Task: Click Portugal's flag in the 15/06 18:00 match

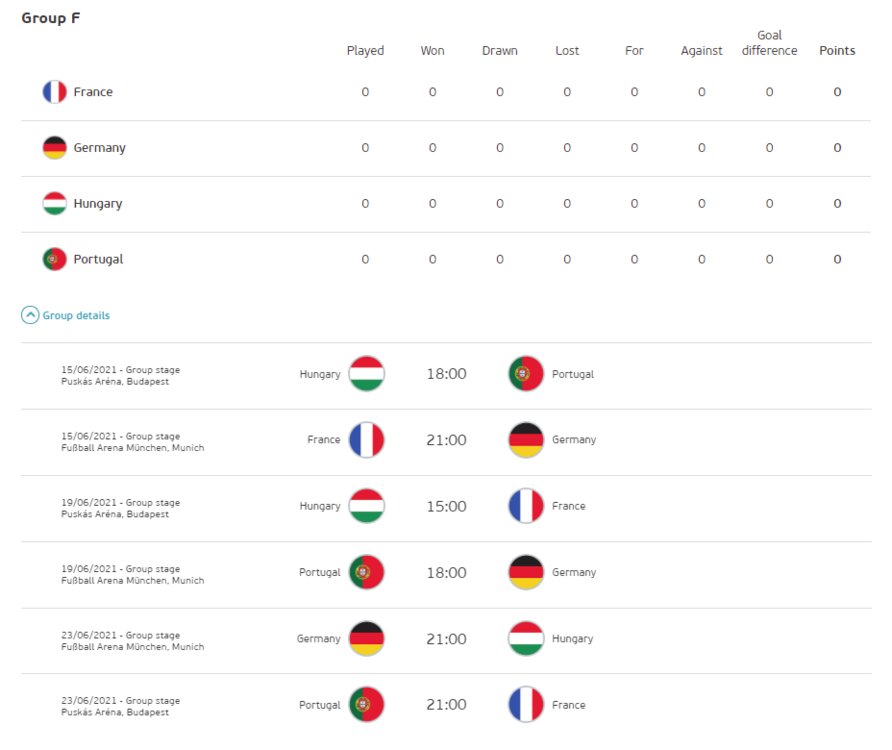Action: 526,374
